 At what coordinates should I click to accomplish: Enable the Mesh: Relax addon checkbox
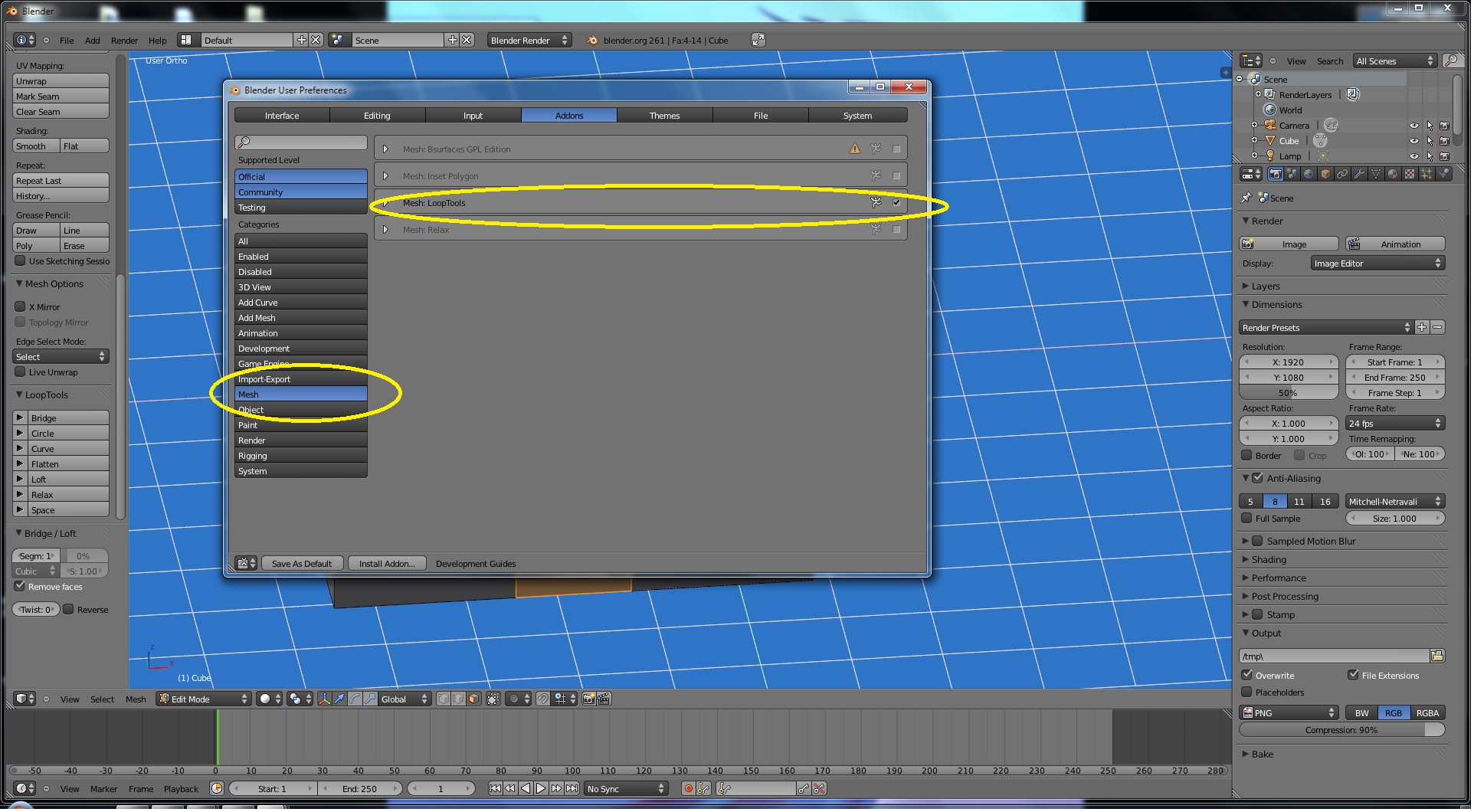pos(897,230)
